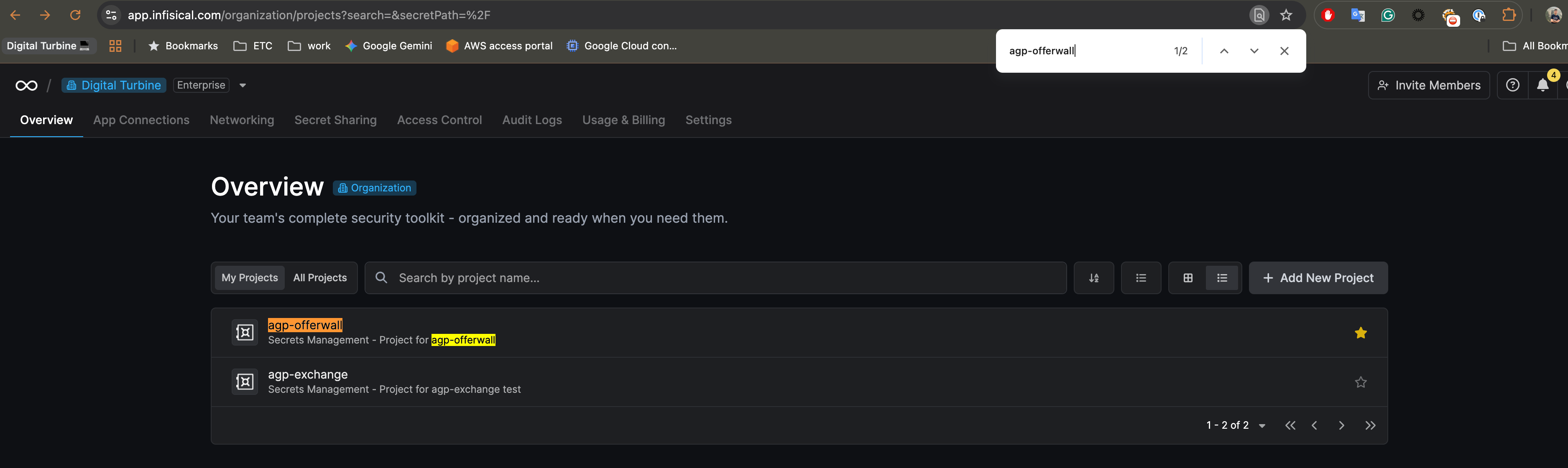Go to the next find match
Image resolution: width=1568 pixels, height=468 pixels.
tap(1254, 51)
